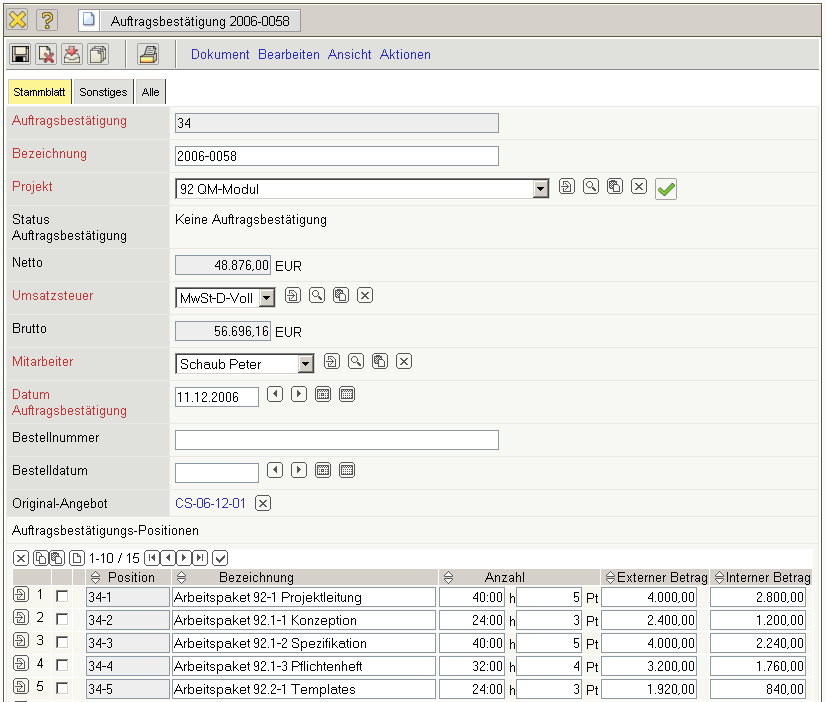Switch to the Sonstiges tab
Screen dimensions: 826x702
(103, 92)
